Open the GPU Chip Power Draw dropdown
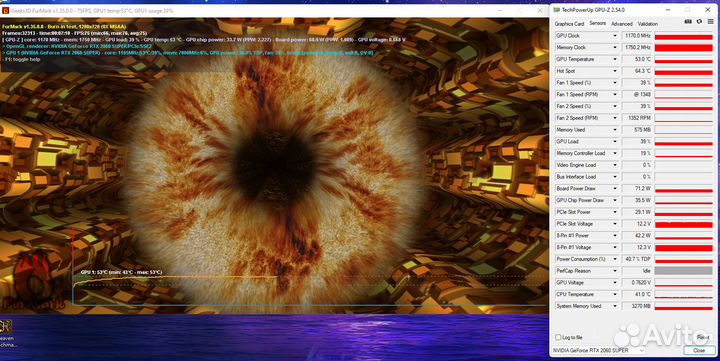Image resolution: width=720 pixels, height=361 pixels. point(615,200)
